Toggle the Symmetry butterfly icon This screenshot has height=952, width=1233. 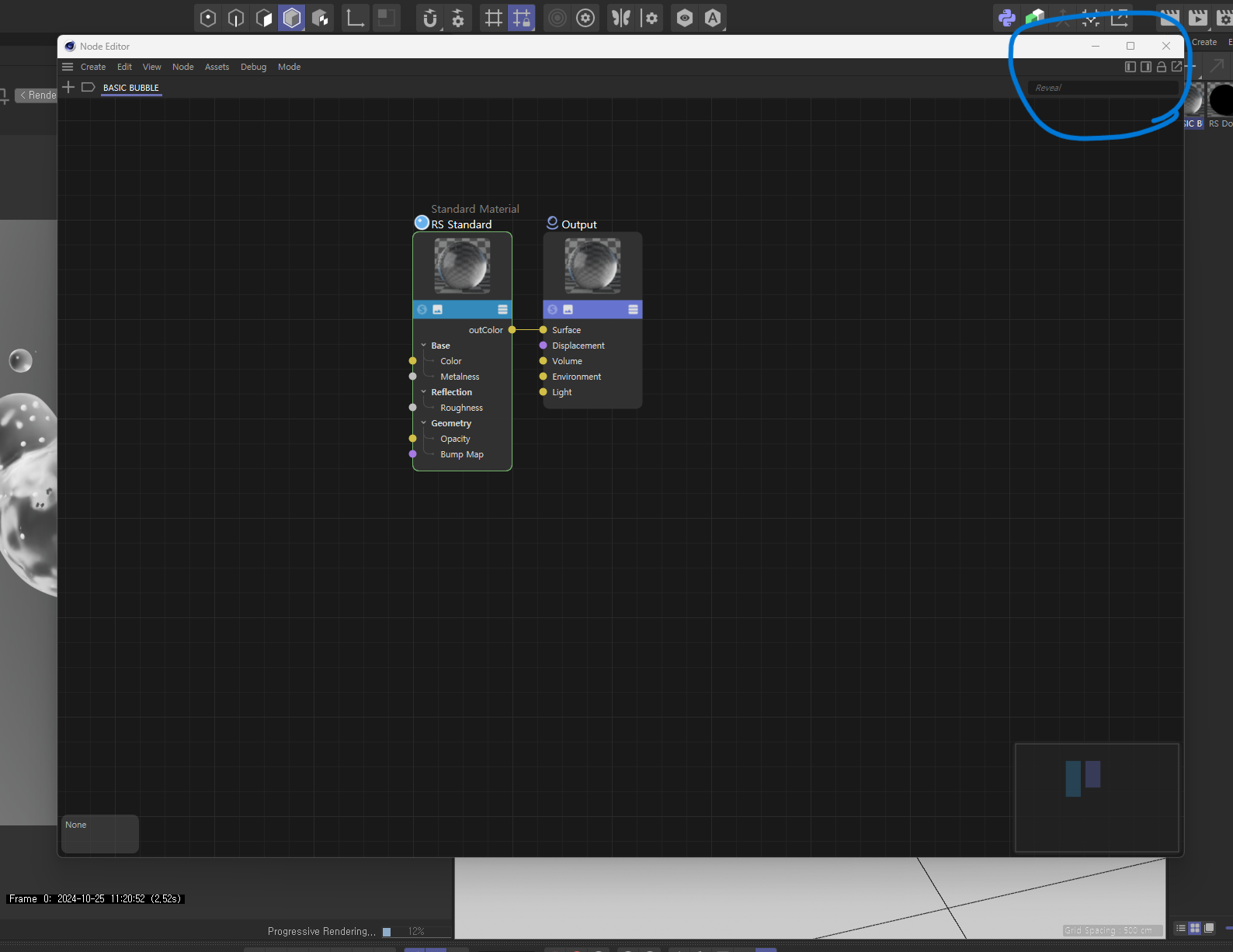coord(621,18)
